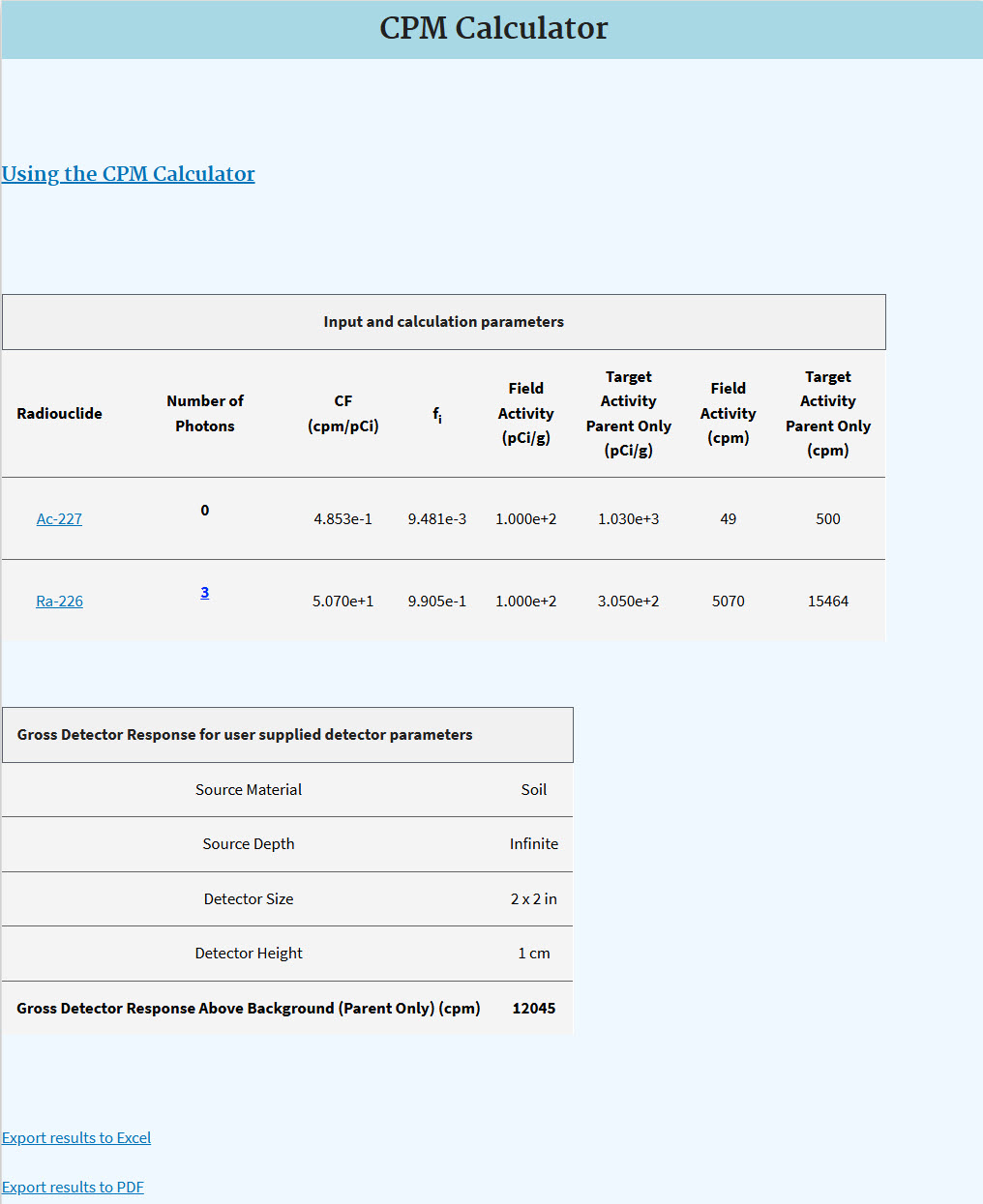Click the '2 x 2 in' detector size value
This screenshot has height=1204, width=983.
pyautogui.click(x=534, y=899)
